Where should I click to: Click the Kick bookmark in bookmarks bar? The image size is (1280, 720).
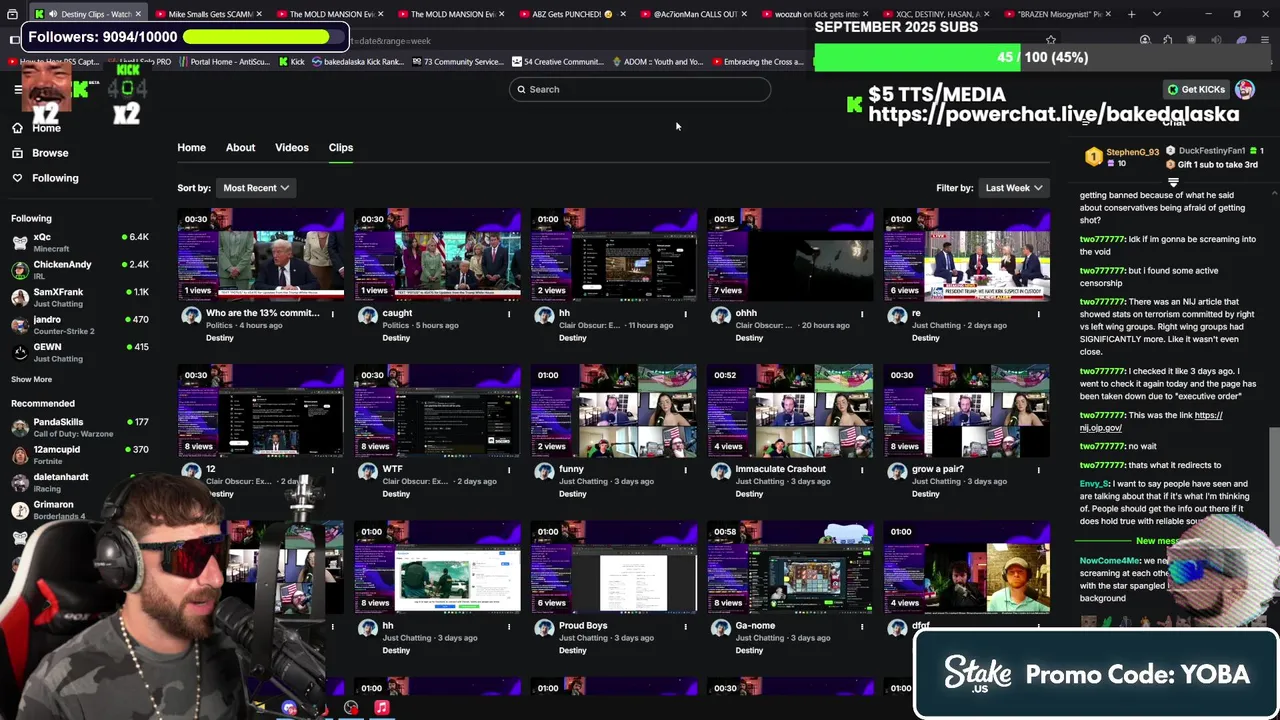[x=290, y=62]
